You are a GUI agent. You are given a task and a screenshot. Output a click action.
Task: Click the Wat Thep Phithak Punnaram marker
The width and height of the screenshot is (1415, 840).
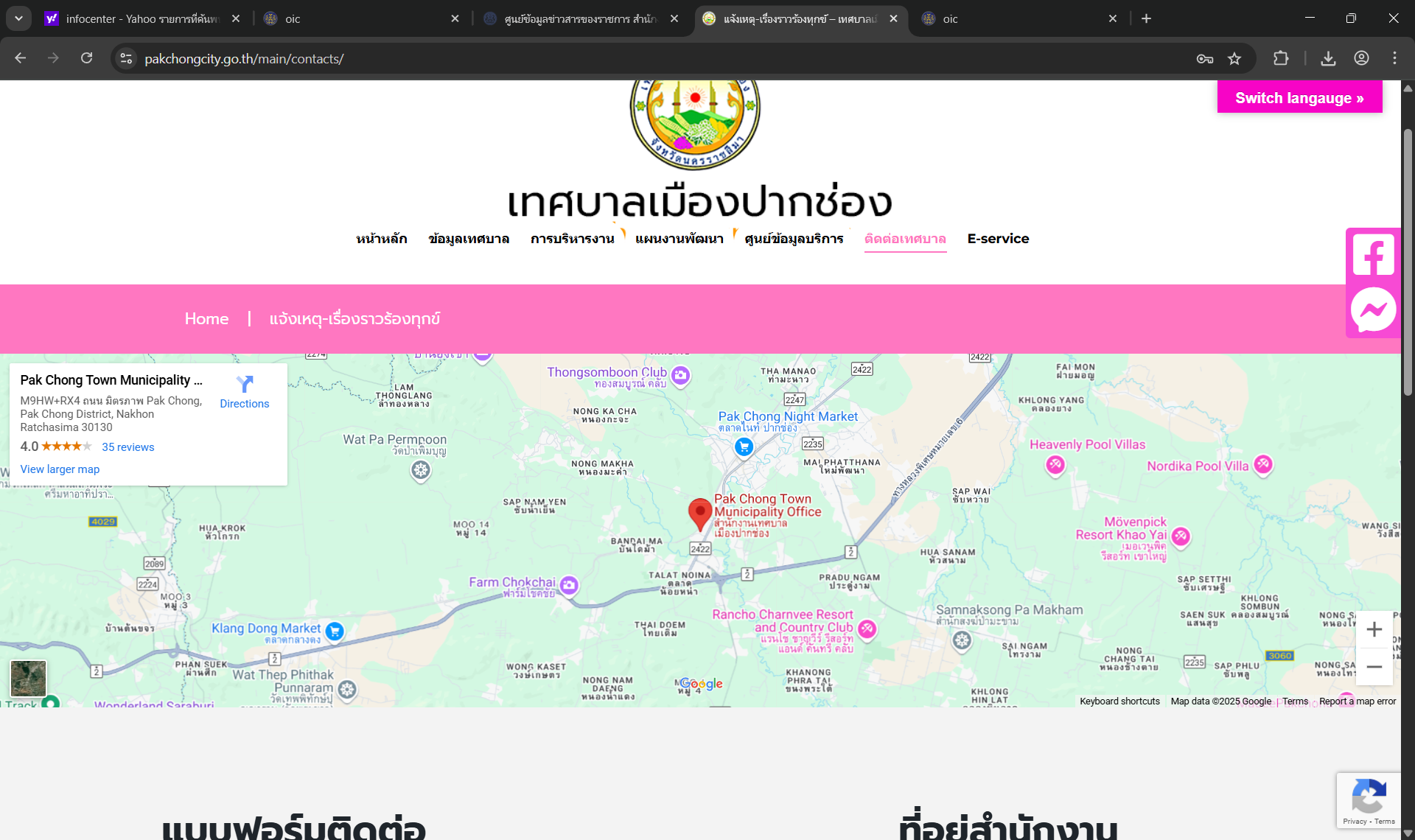point(347,690)
